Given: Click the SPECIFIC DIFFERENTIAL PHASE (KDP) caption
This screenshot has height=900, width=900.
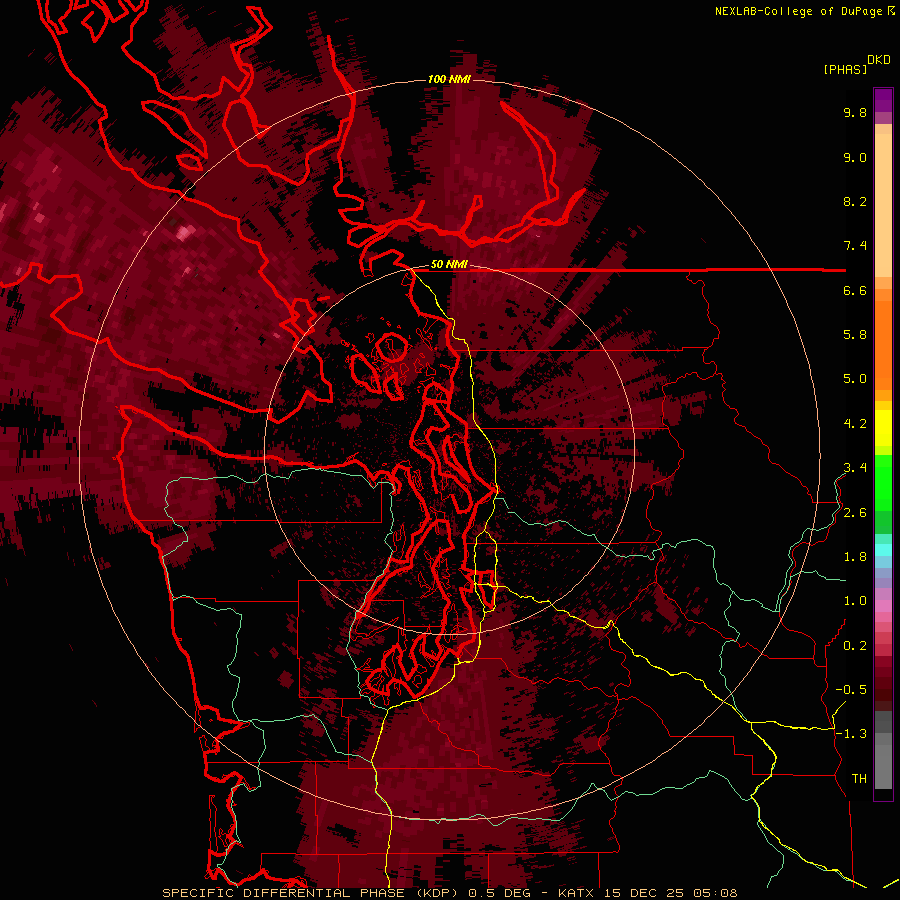Looking at the screenshot, I should [312, 893].
